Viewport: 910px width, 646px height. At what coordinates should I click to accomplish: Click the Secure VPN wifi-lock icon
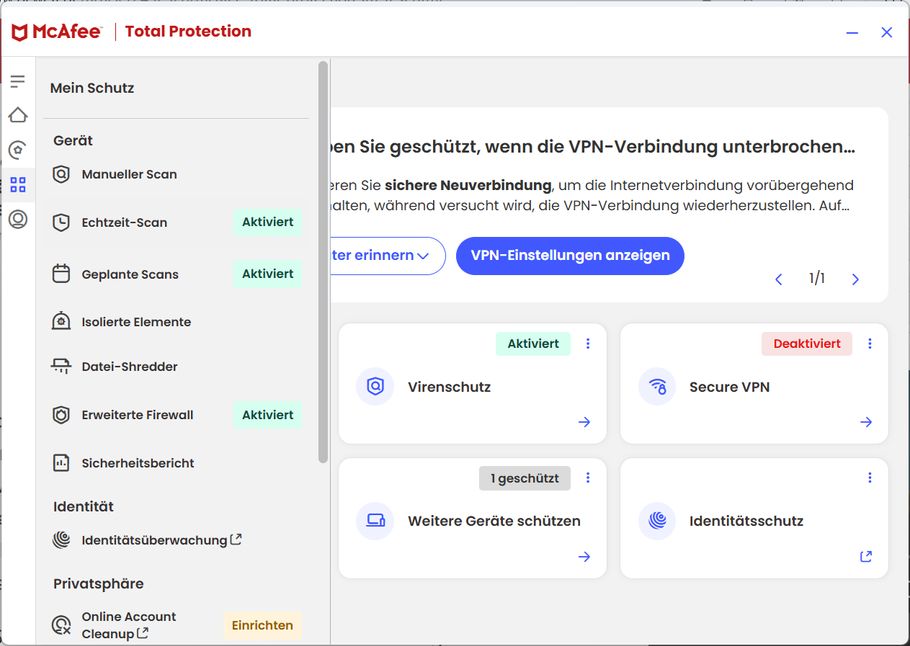pyautogui.click(x=657, y=387)
